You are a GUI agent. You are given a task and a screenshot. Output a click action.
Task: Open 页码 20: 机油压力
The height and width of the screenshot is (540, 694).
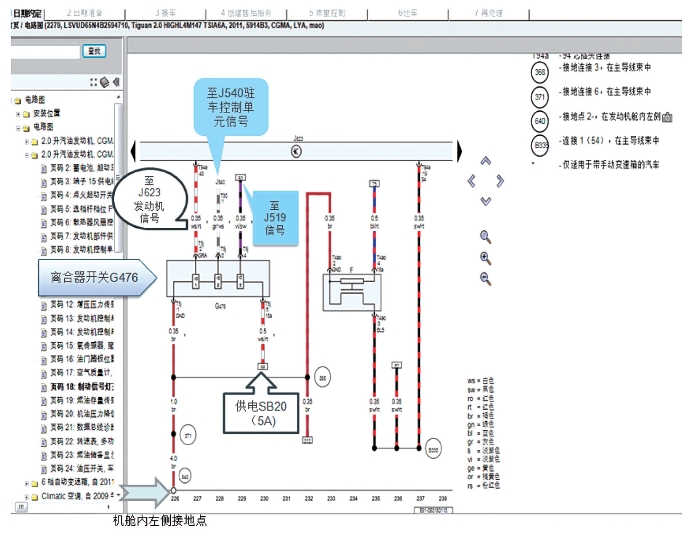(82, 414)
